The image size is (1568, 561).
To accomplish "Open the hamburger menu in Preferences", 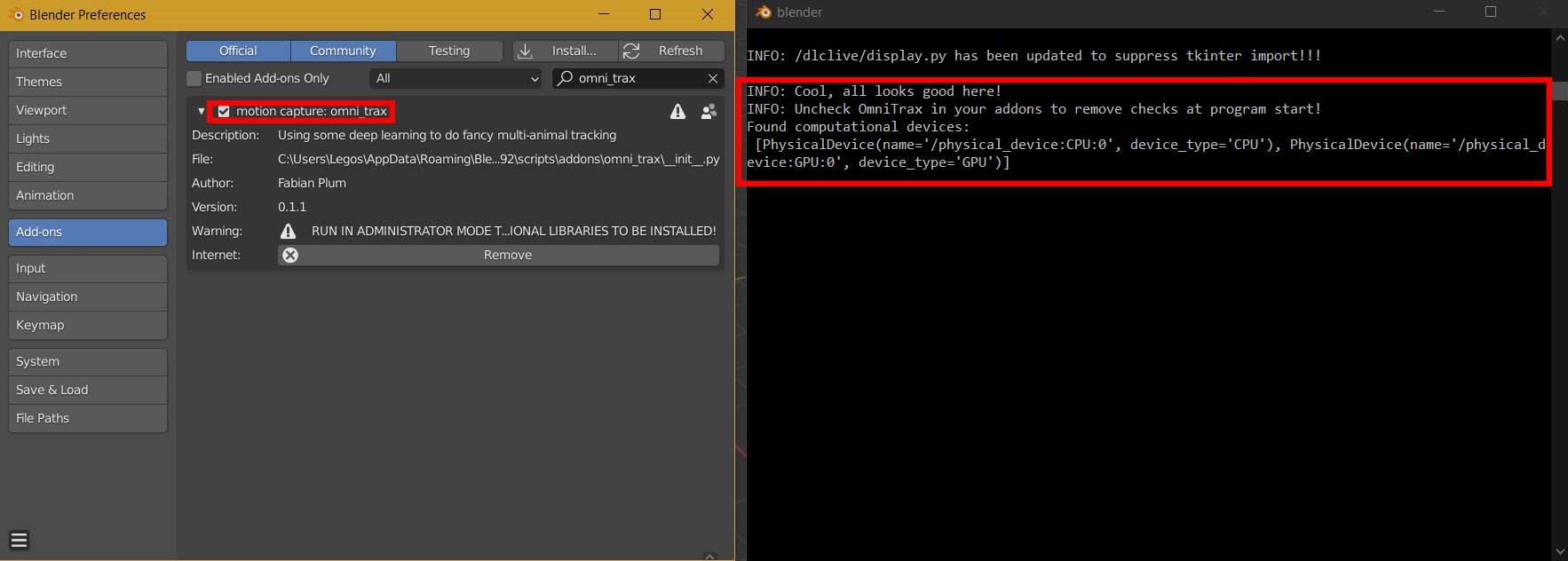I will pos(19,540).
